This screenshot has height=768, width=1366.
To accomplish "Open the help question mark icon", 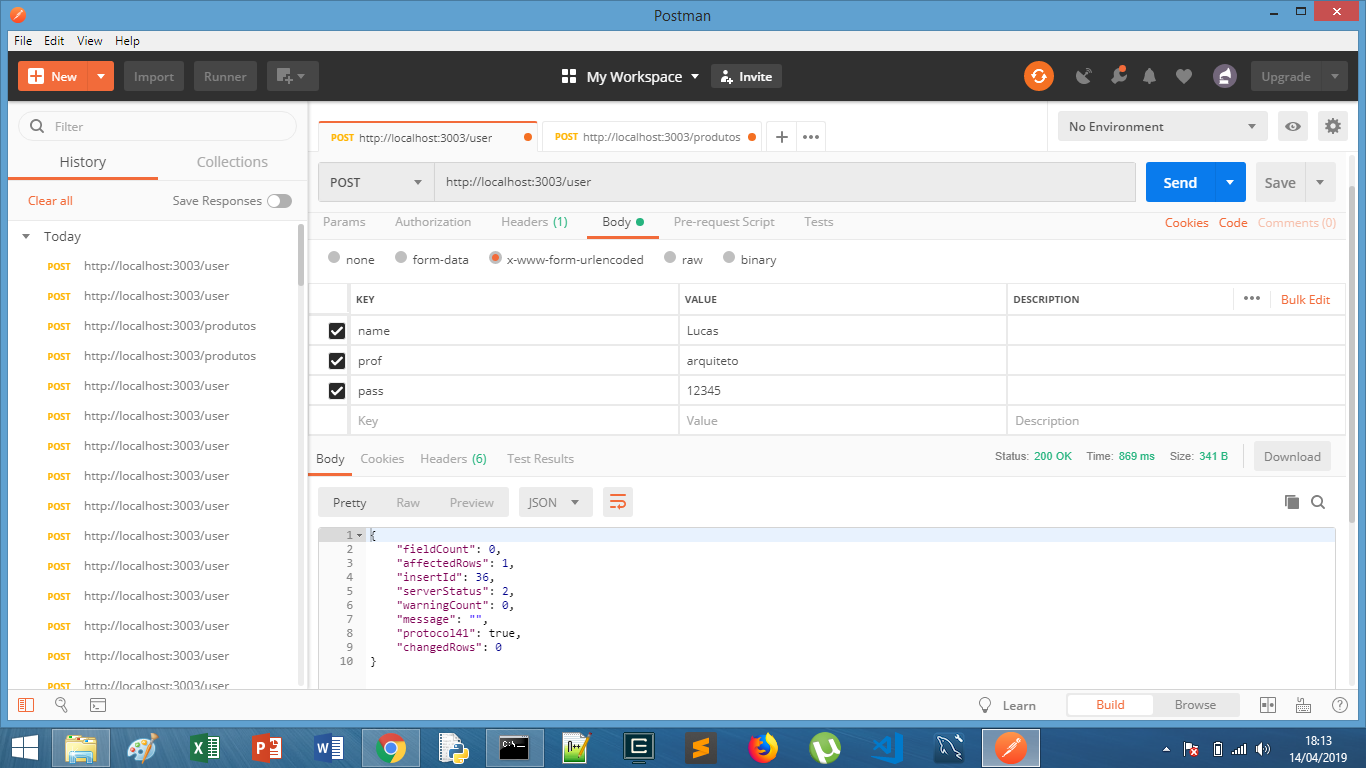I will click(x=1339, y=705).
